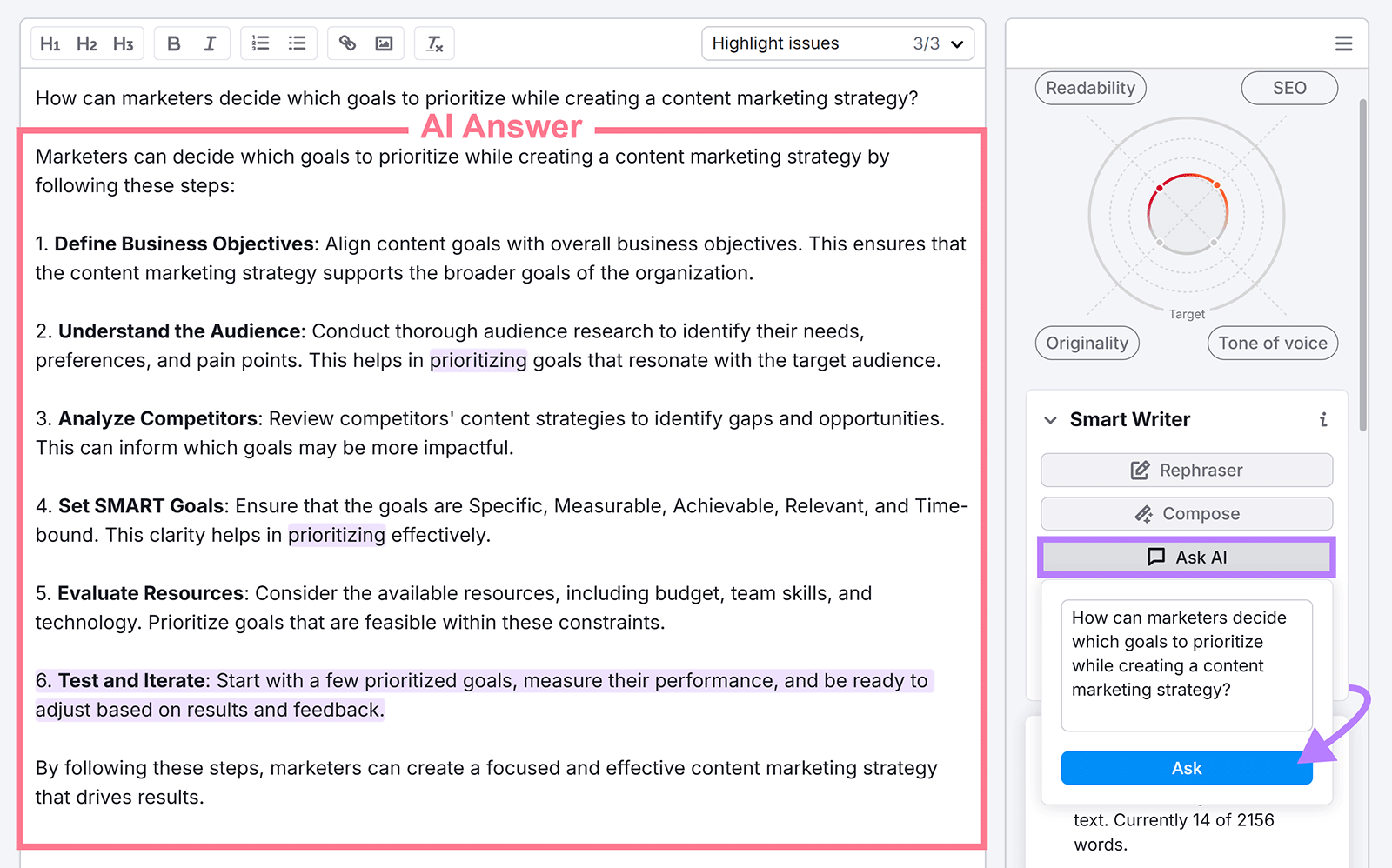This screenshot has width=1392, height=868.
Task: Toggle Heading 2 formatting
Action: coord(86,43)
